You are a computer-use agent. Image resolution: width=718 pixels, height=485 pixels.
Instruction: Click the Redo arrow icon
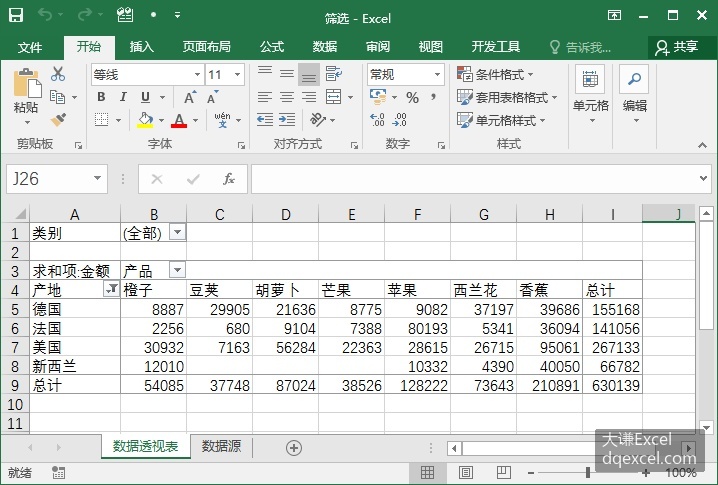coord(84,16)
